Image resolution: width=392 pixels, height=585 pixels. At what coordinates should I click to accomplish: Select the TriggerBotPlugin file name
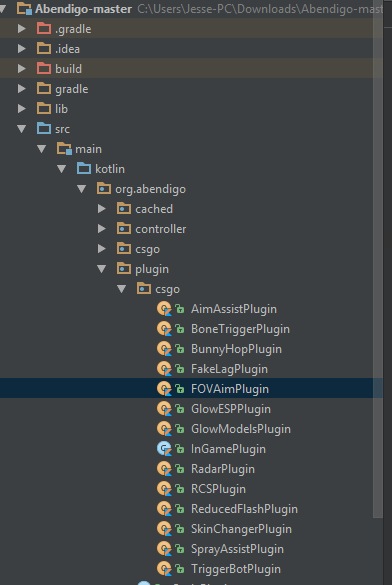point(236,569)
